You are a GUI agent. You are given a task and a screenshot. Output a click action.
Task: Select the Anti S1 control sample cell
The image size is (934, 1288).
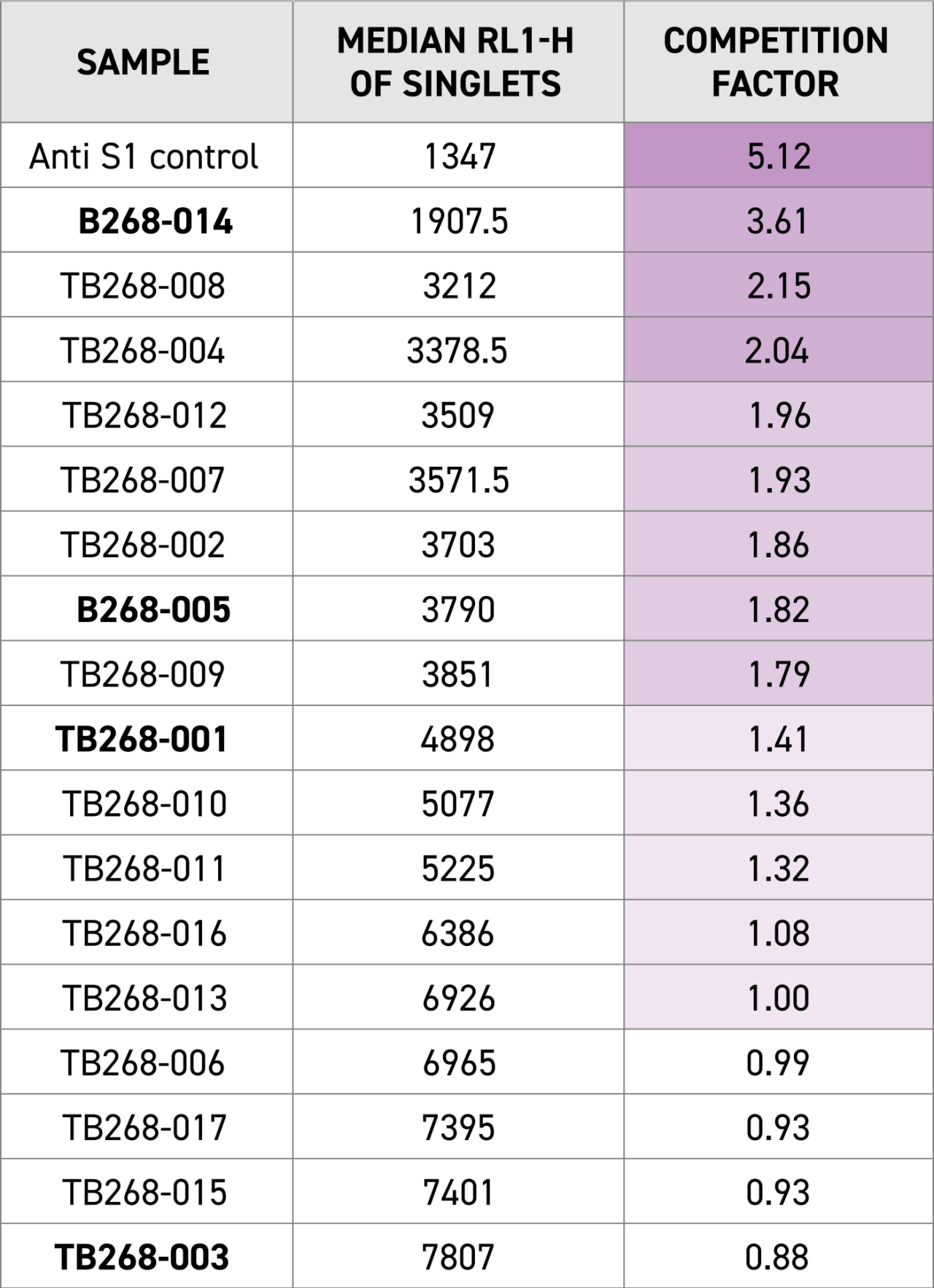[x=144, y=156]
